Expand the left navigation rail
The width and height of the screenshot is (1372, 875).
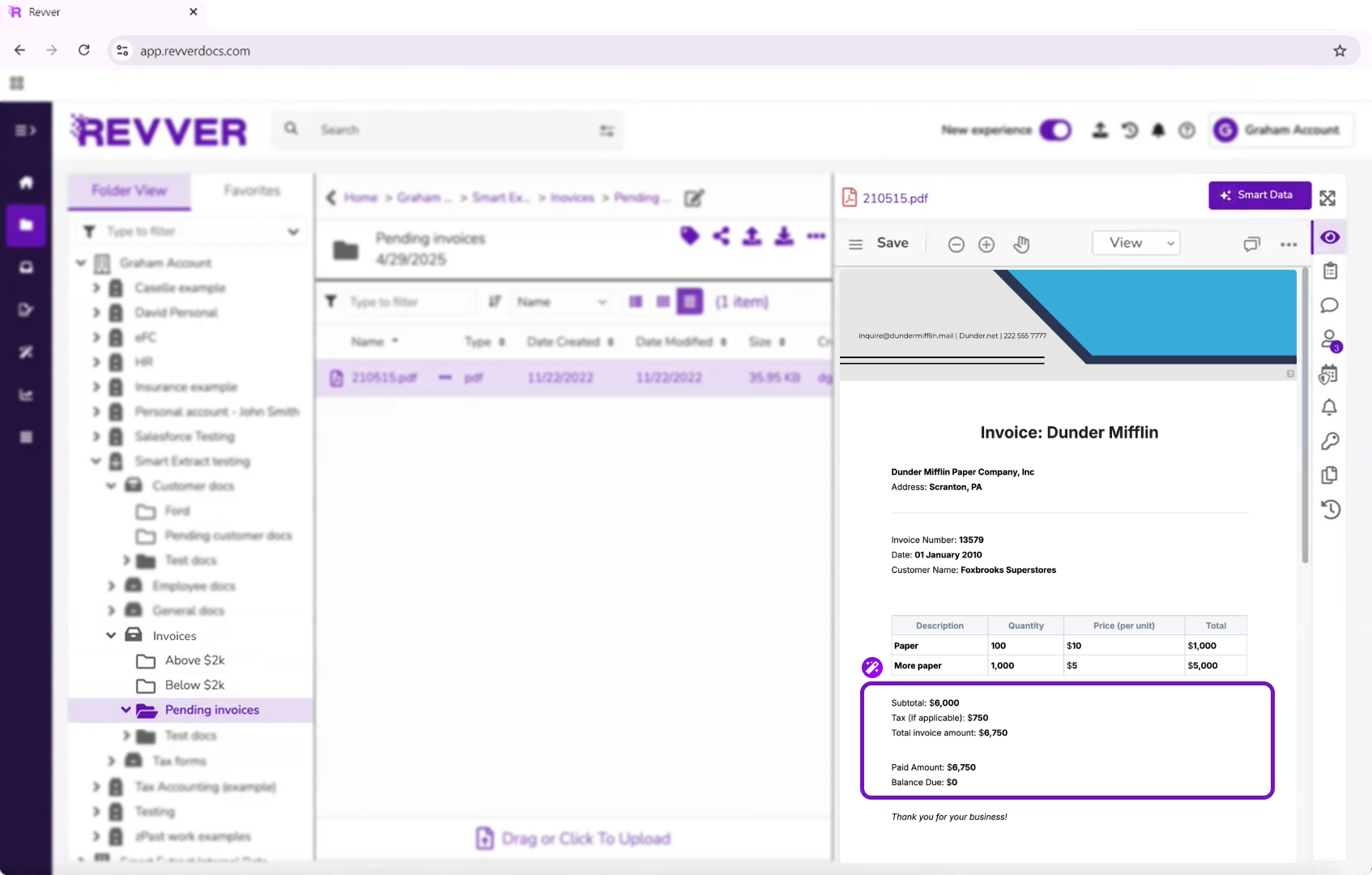click(26, 130)
